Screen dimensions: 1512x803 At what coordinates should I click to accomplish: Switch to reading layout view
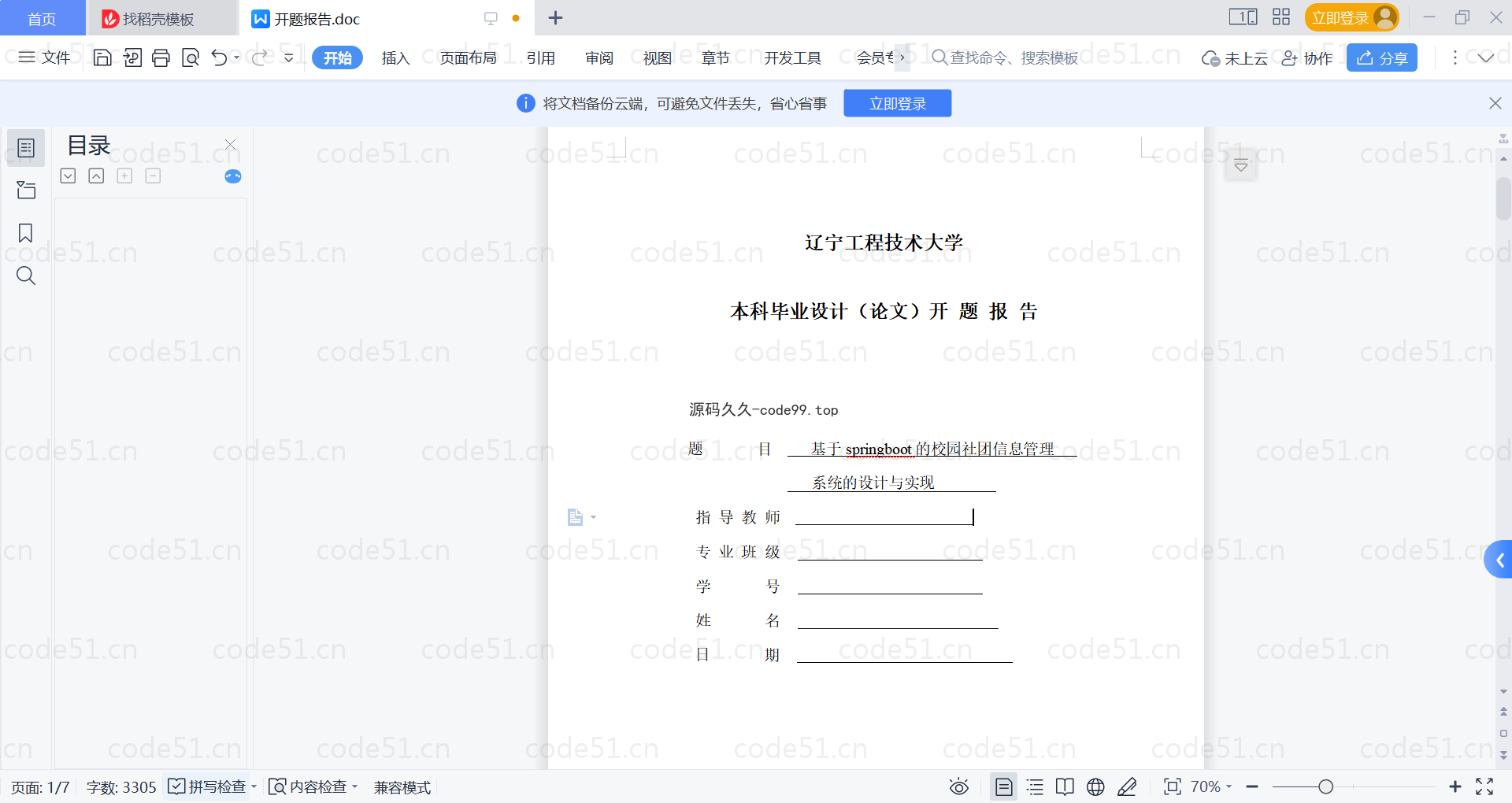1065,786
